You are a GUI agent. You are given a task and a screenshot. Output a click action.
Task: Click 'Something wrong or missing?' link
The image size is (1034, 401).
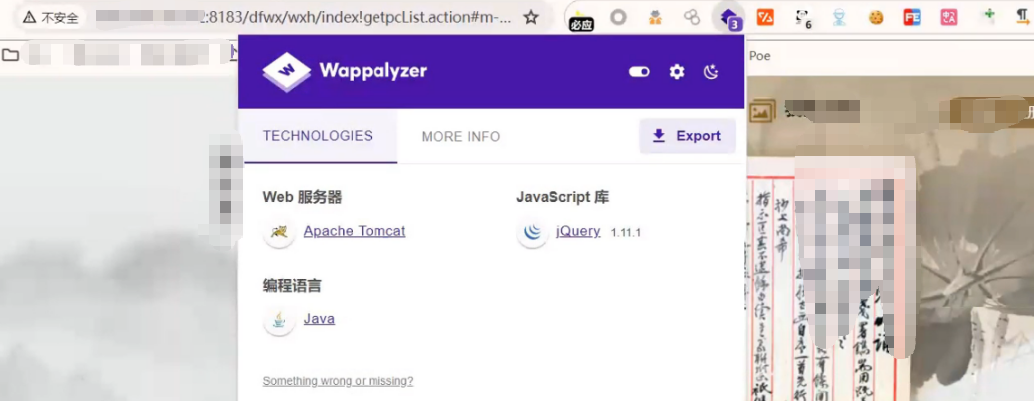[x=337, y=381]
